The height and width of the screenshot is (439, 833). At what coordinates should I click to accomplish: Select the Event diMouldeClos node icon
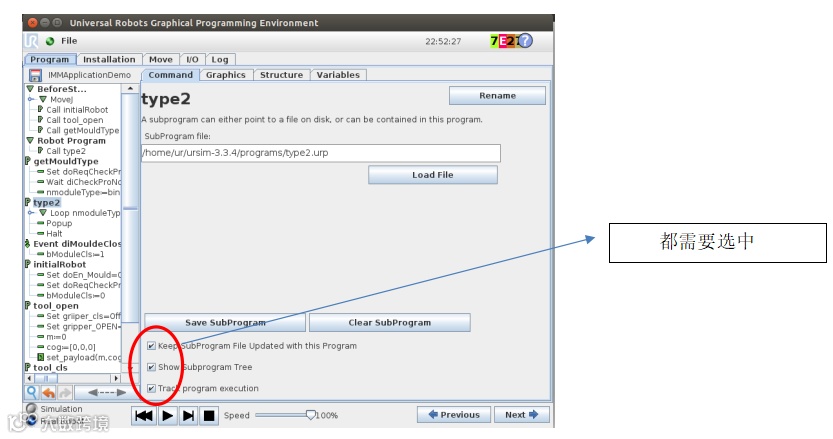(27, 244)
